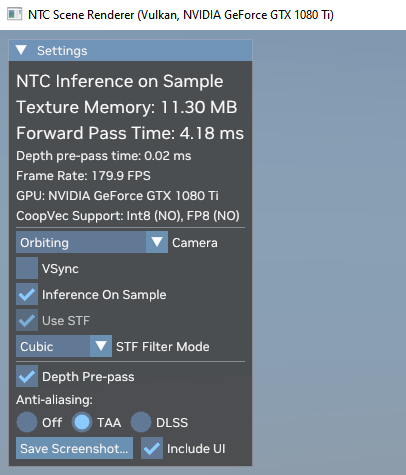Click the Depth Pre-pass label
The image size is (406, 475).
[88, 377]
